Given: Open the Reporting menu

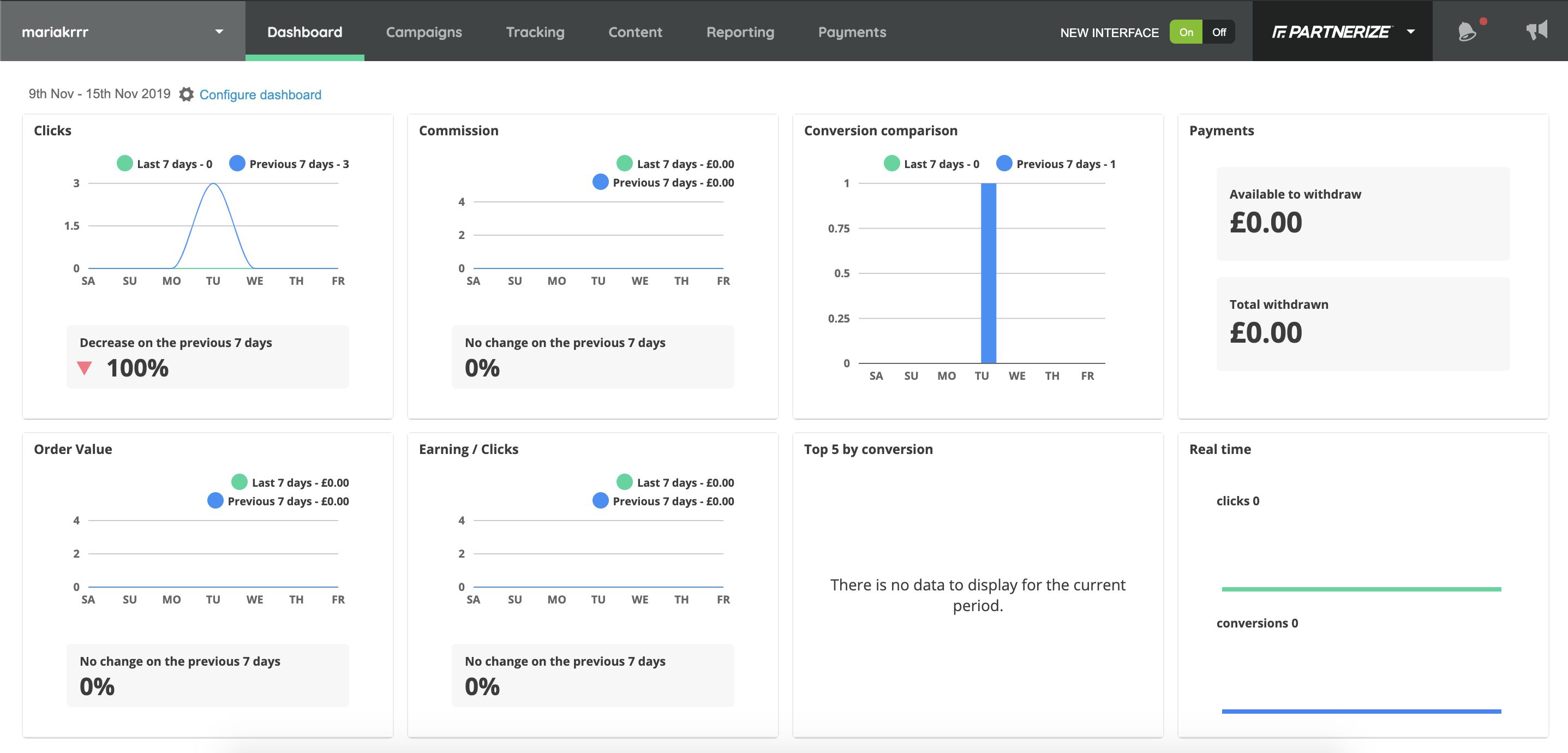Looking at the screenshot, I should pyautogui.click(x=740, y=32).
